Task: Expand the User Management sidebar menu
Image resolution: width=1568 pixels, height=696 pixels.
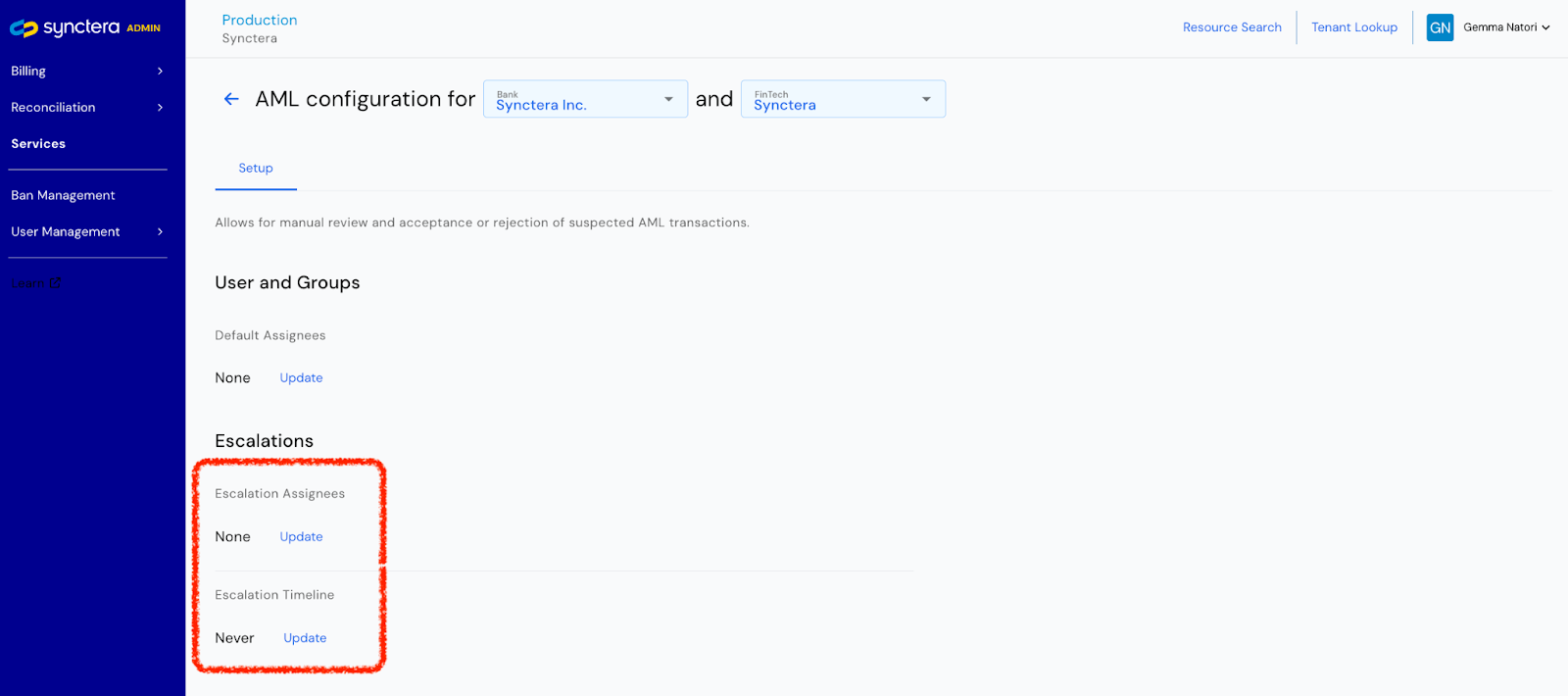Action: 86,231
